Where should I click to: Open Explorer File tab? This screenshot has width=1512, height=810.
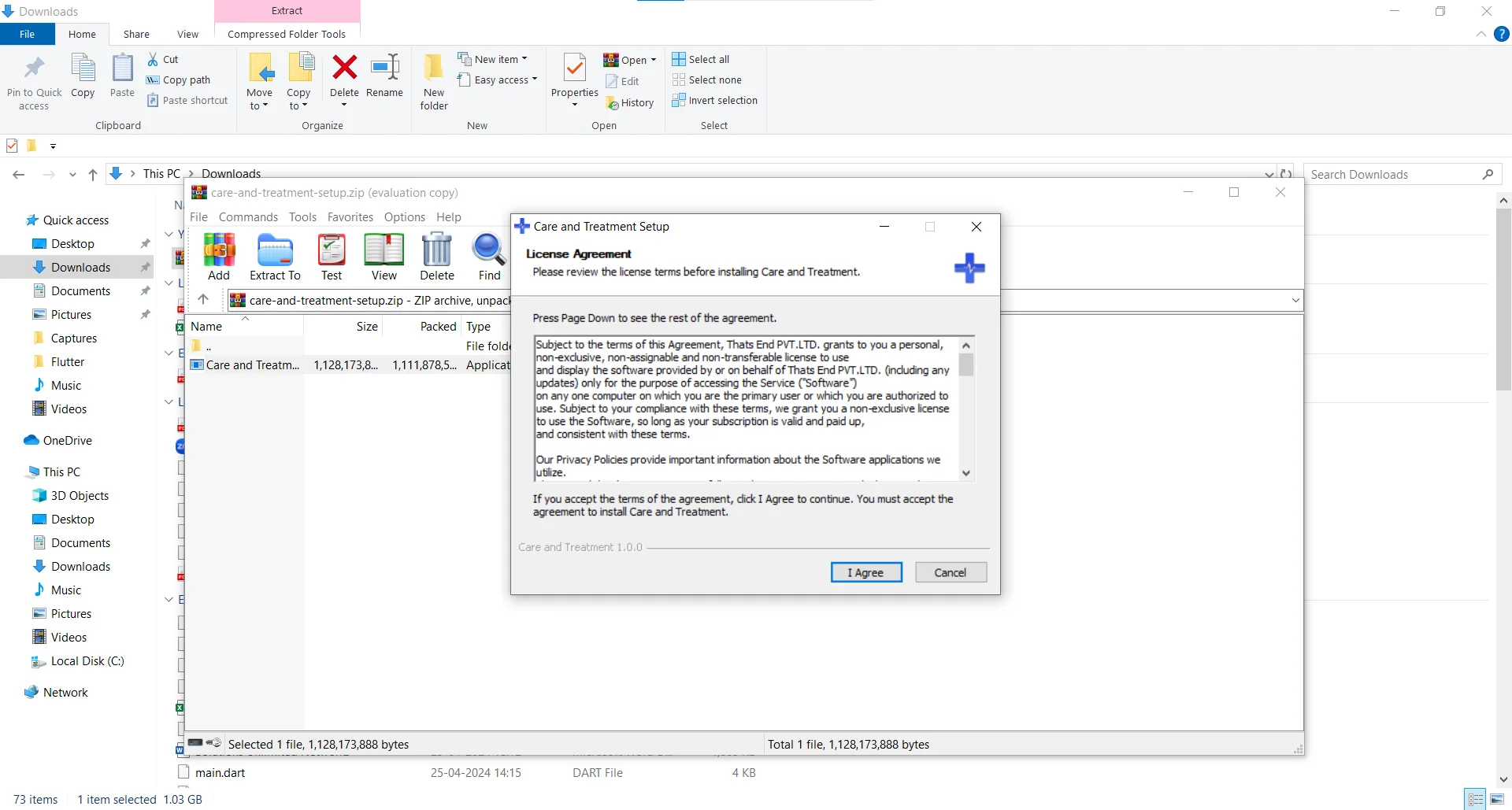coord(28,34)
